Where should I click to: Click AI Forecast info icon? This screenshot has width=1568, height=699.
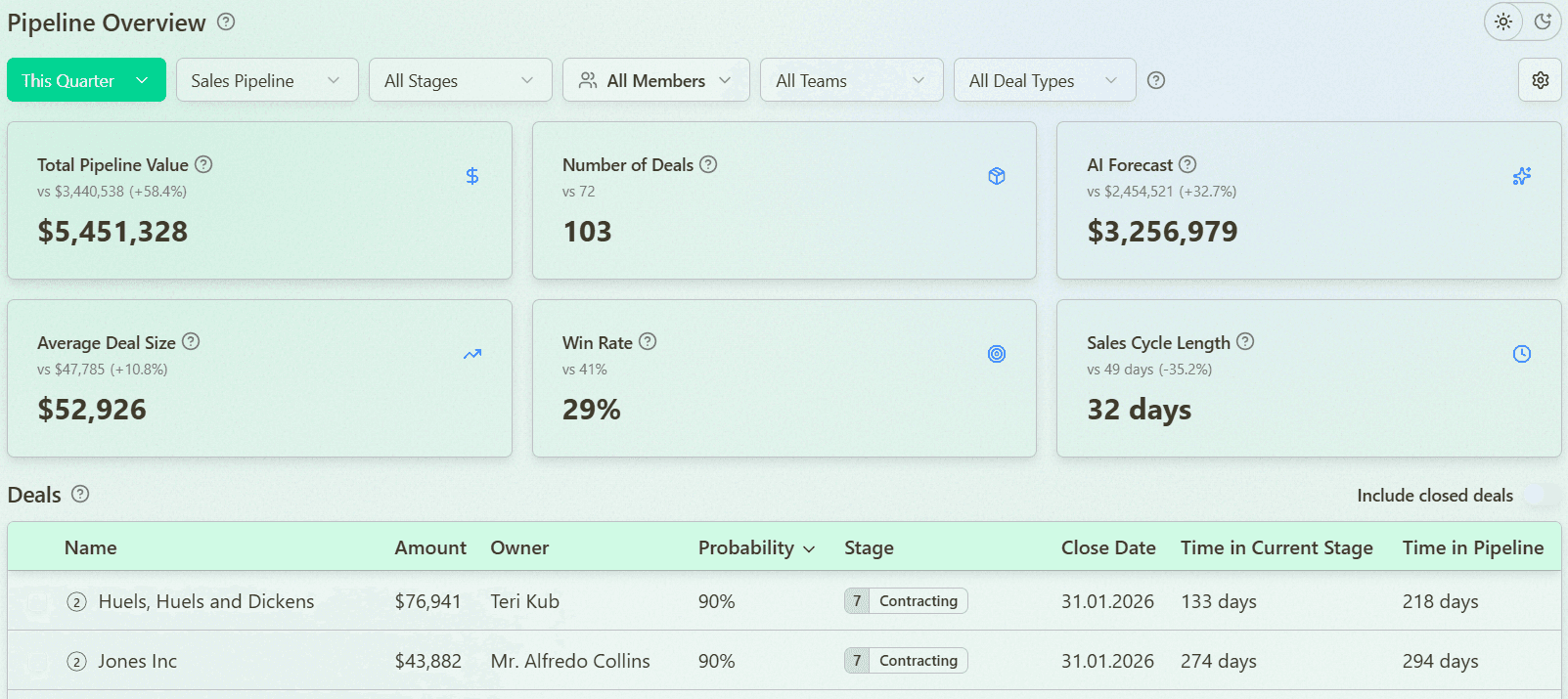[1187, 164]
